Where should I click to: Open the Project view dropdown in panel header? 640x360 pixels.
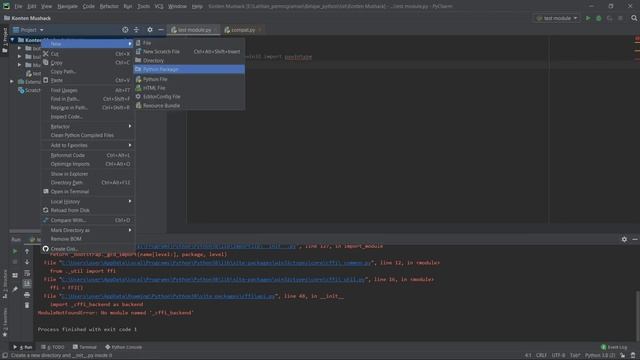28,30
